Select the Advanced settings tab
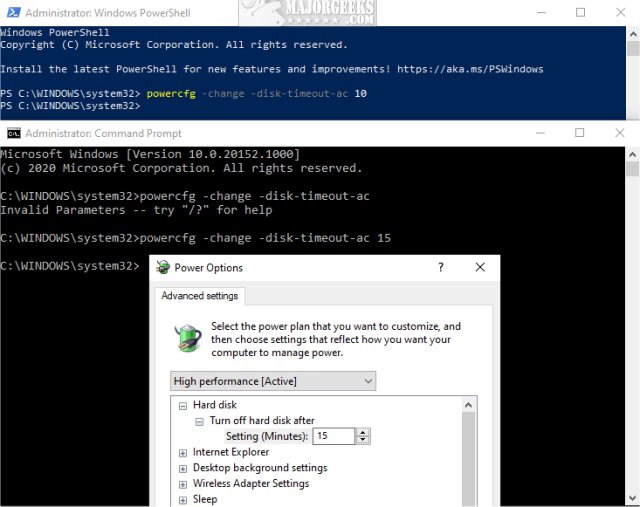The height and width of the screenshot is (507, 640). pyautogui.click(x=200, y=296)
